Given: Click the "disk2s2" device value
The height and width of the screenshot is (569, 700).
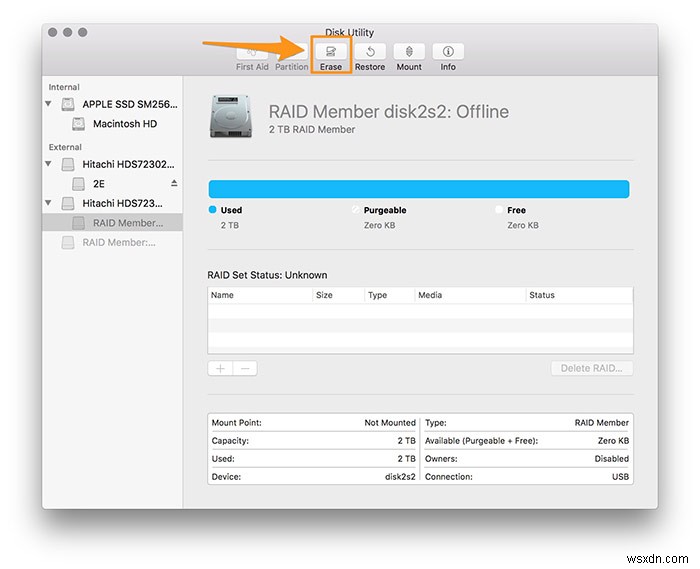Looking at the screenshot, I should point(400,477).
